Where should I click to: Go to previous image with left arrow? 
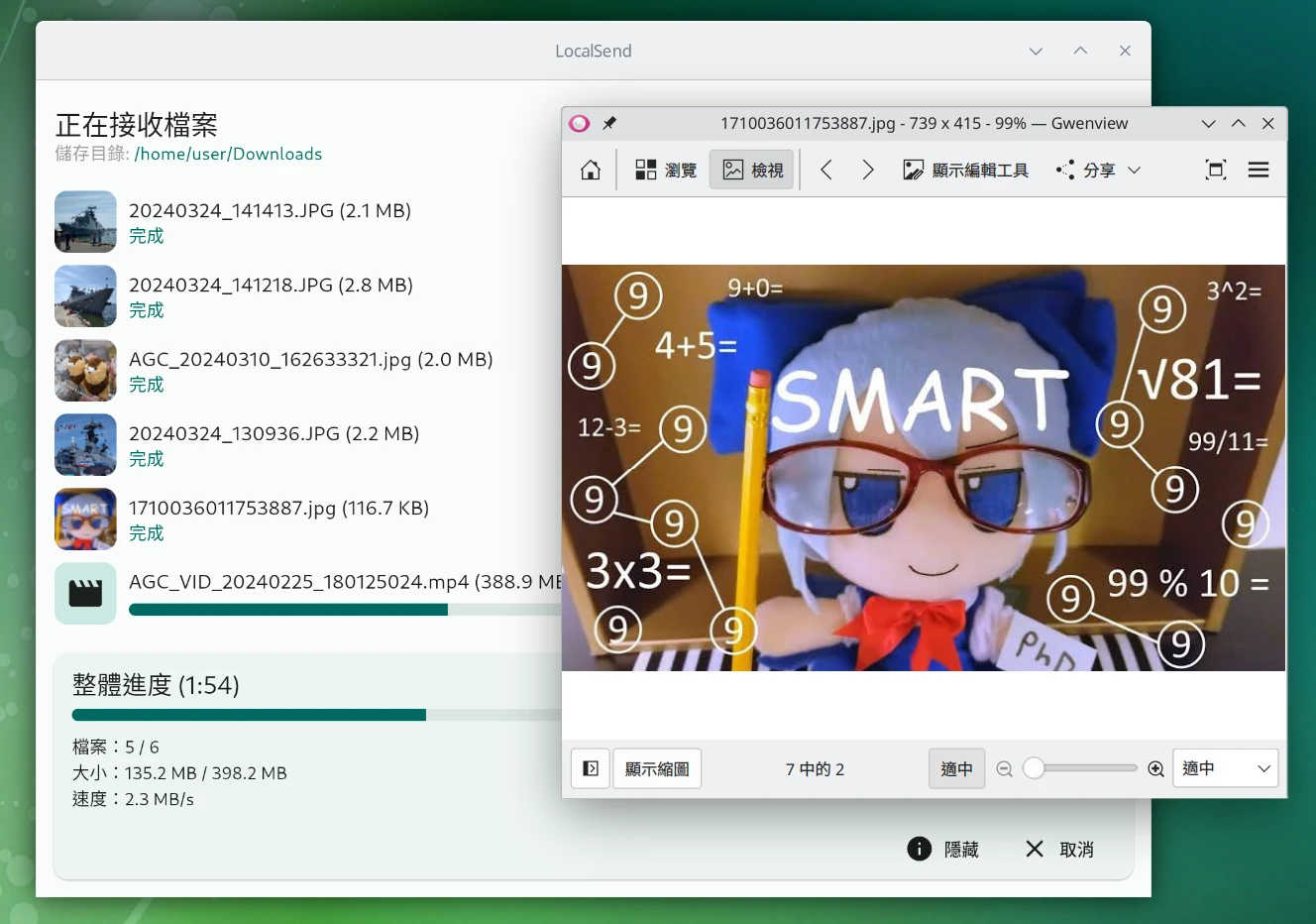[x=826, y=171]
